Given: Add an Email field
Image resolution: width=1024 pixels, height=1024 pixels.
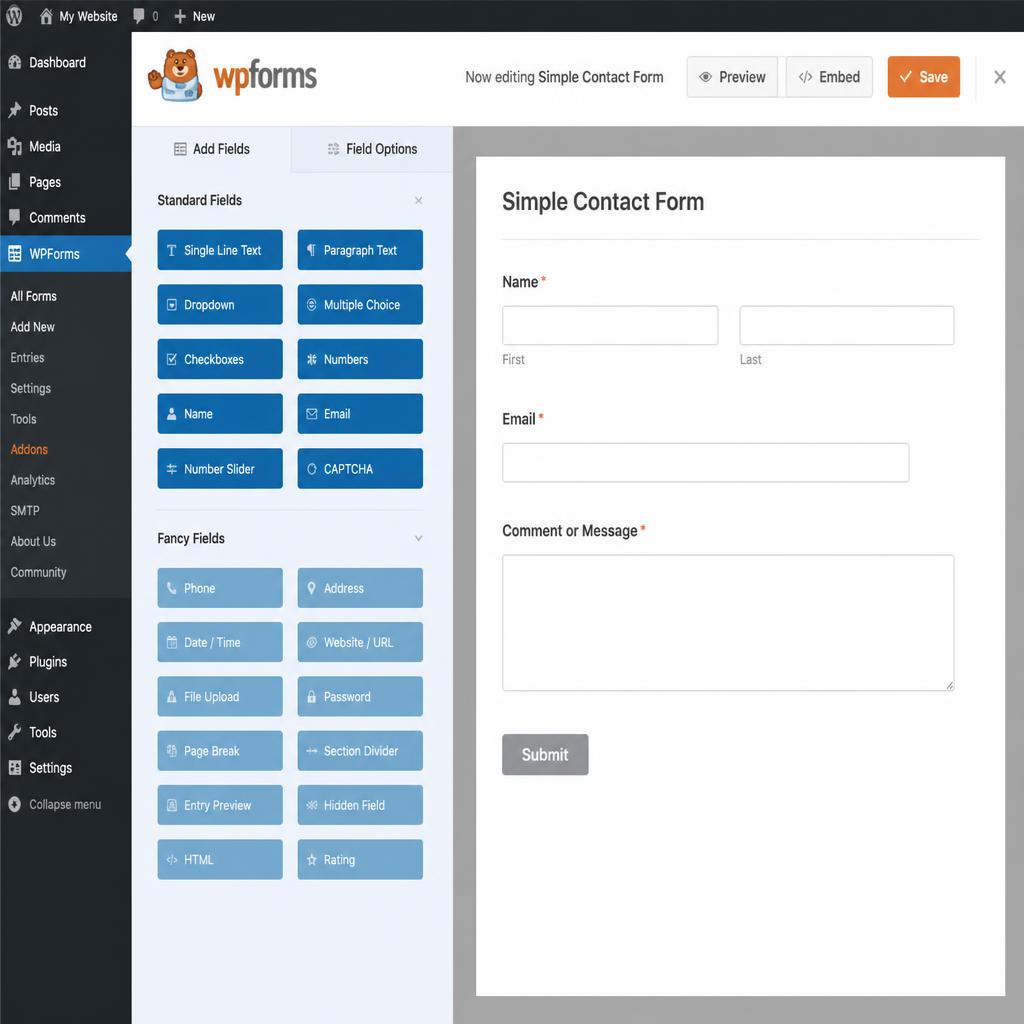Looking at the screenshot, I should pyautogui.click(x=360, y=413).
